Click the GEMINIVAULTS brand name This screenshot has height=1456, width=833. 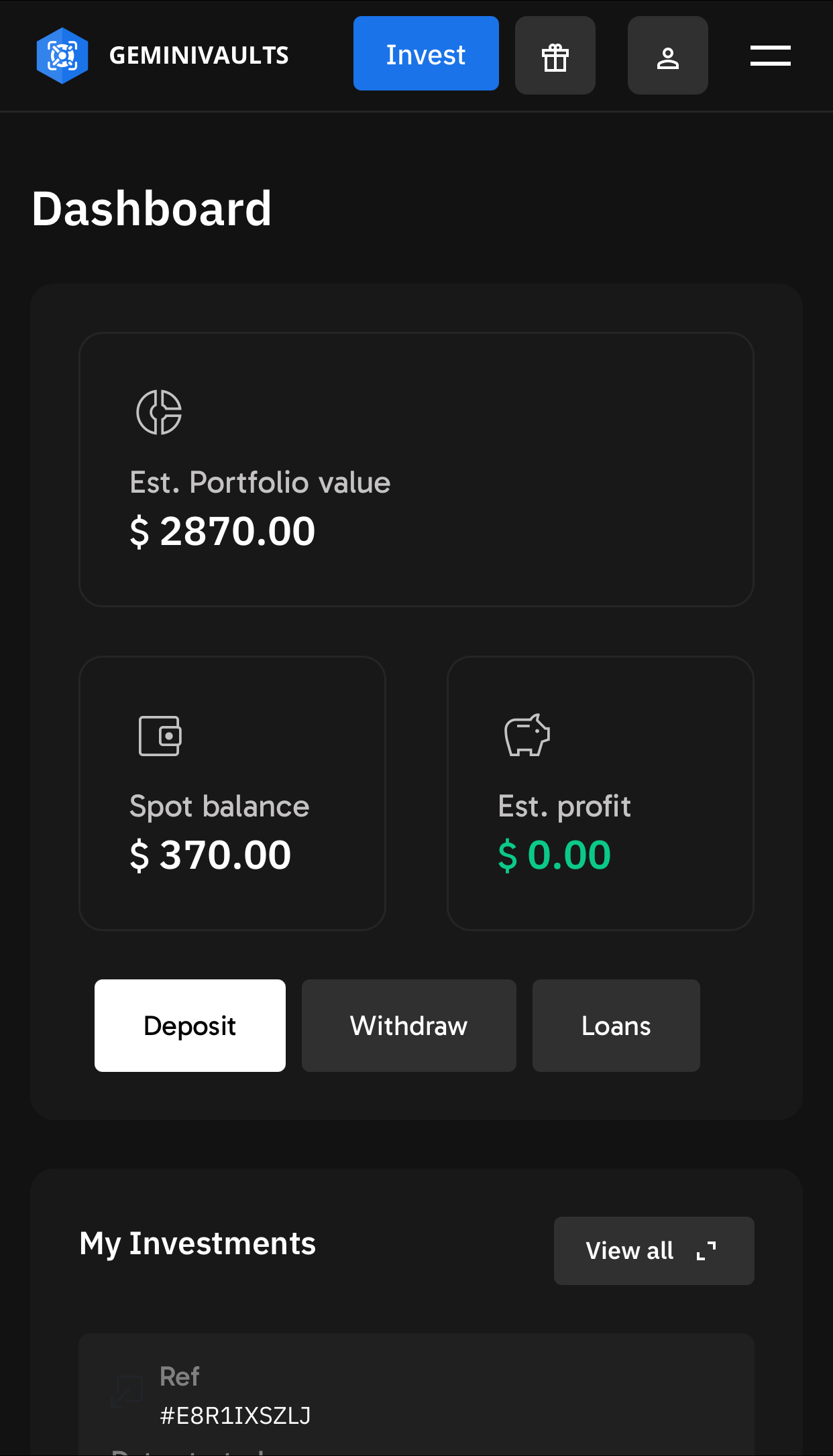[x=199, y=56]
